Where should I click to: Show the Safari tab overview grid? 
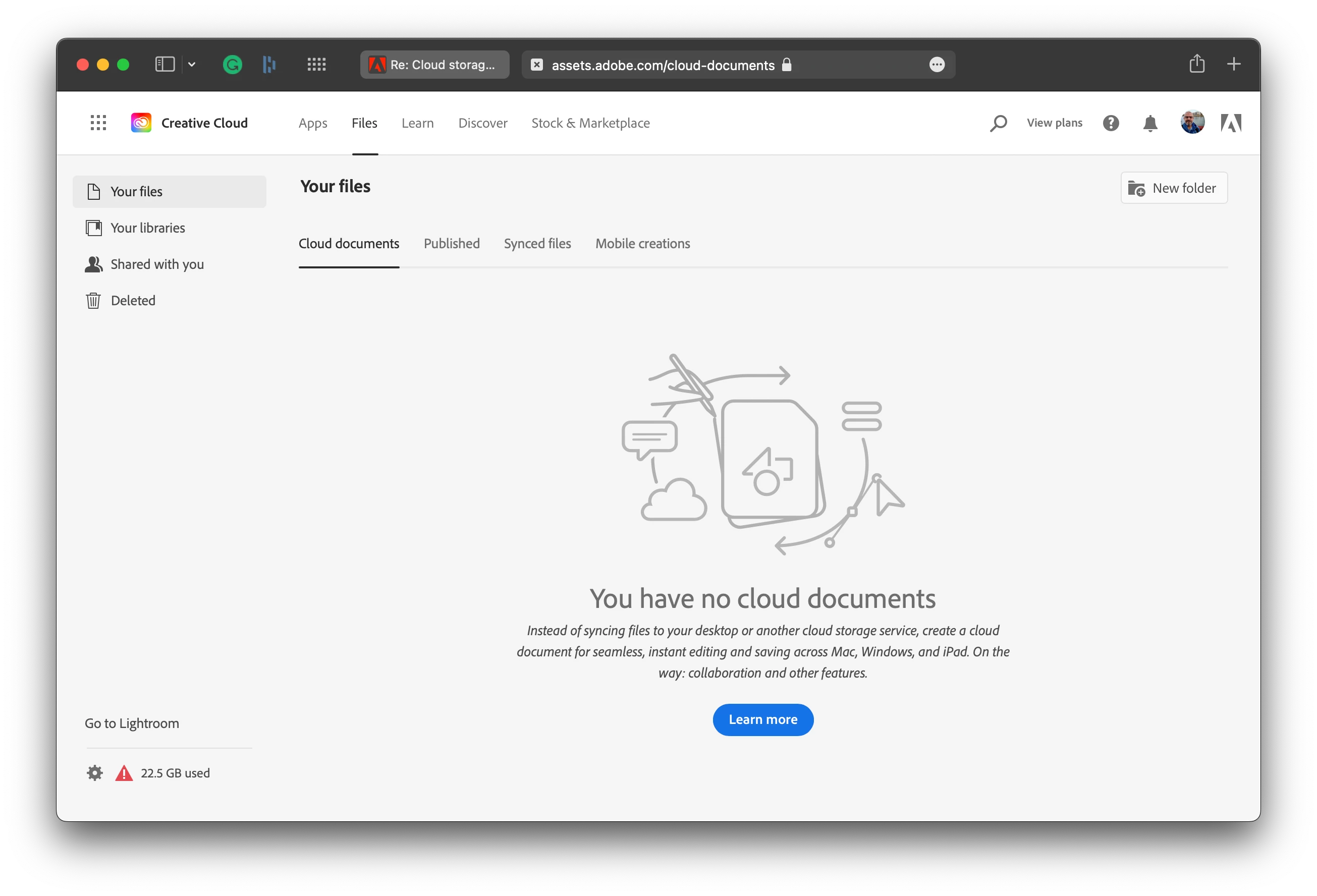[316, 64]
